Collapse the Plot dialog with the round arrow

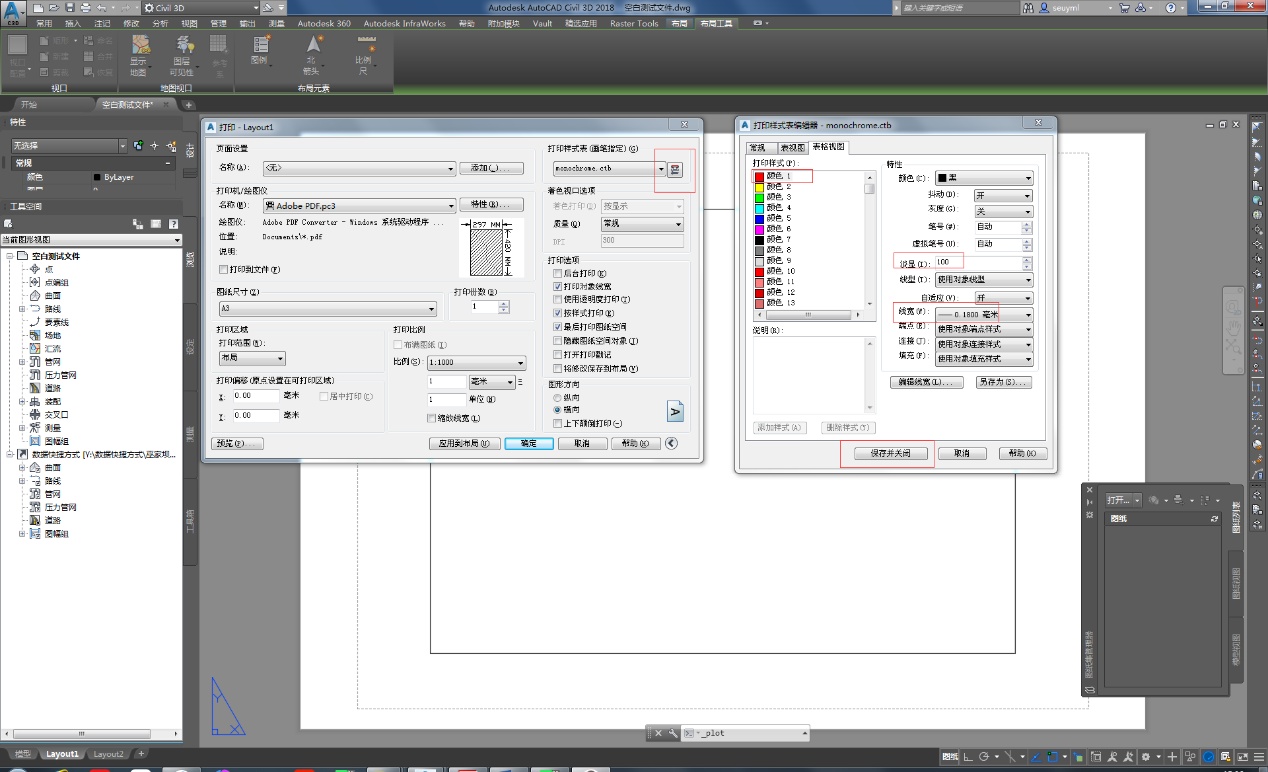pyautogui.click(x=672, y=443)
